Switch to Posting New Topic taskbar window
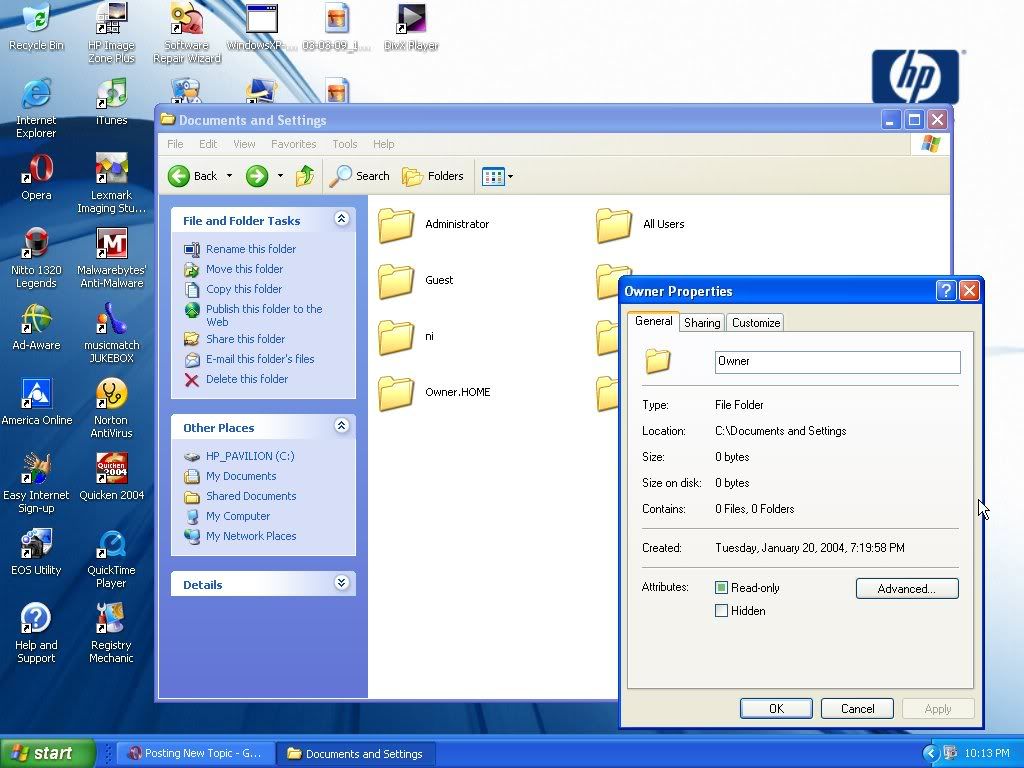The width and height of the screenshot is (1024, 768). pos(196,753)
